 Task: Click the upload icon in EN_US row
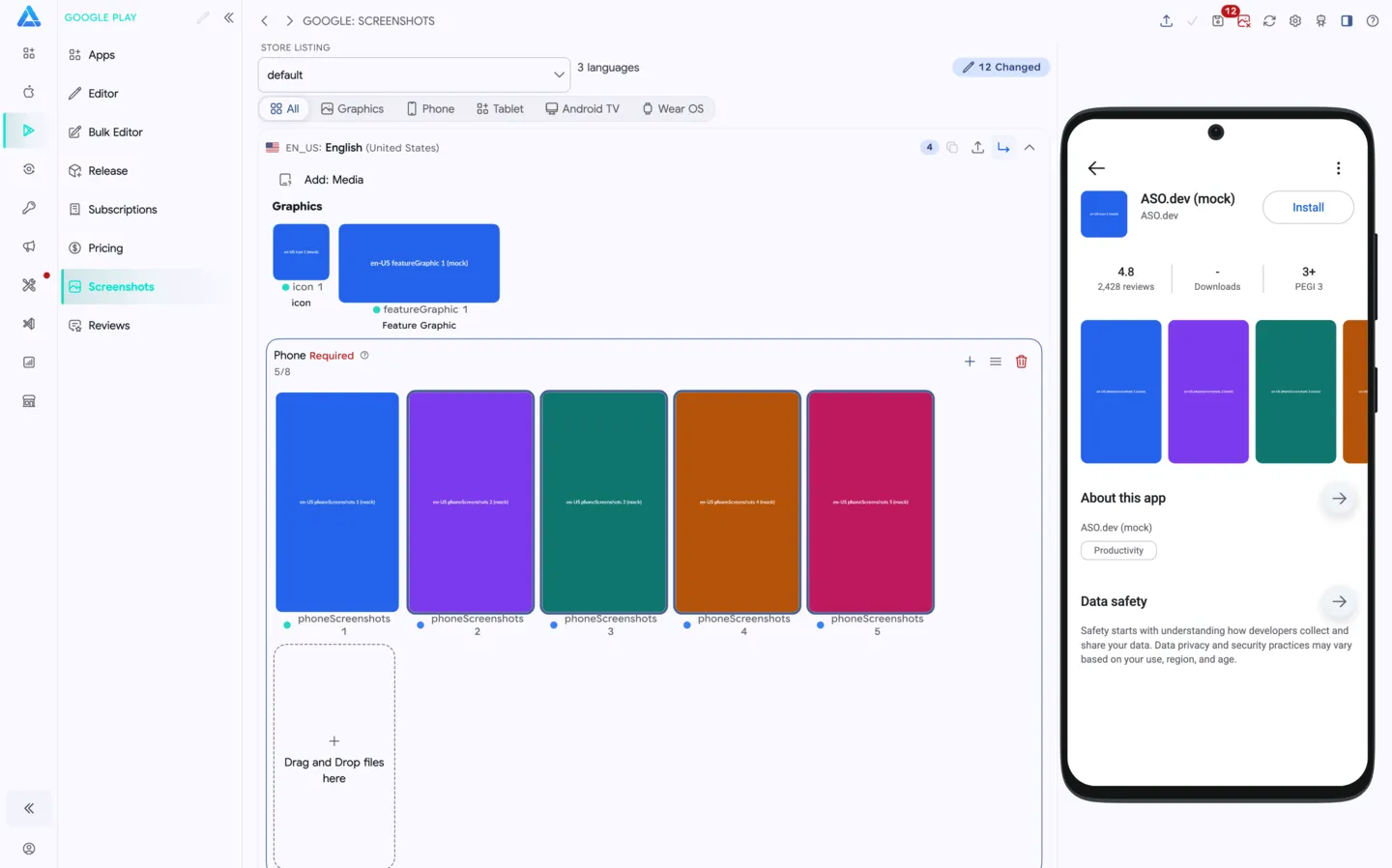(x=978, y=148)
